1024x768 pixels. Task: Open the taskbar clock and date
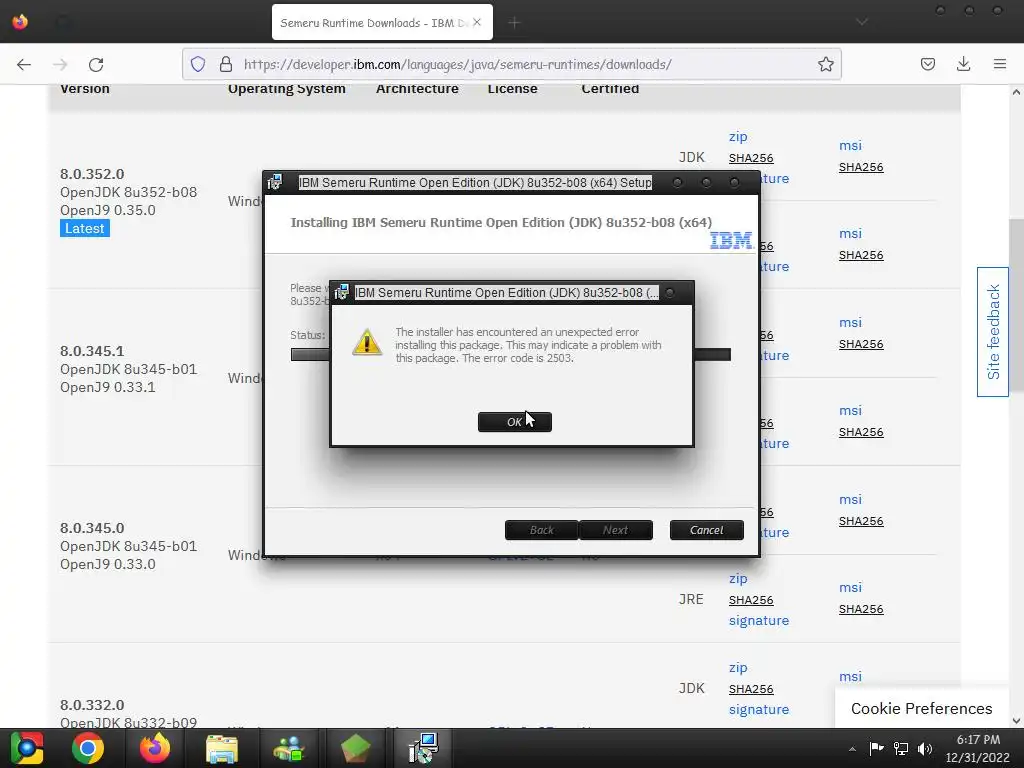coord(978,748)
